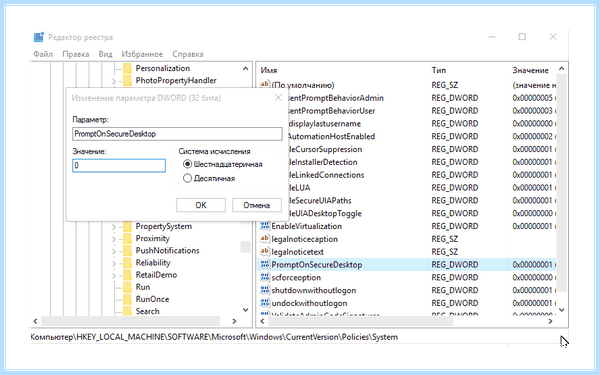
Task: Click the EnableVirtualization DWORD icon
Action: click(x=264, y=226)
